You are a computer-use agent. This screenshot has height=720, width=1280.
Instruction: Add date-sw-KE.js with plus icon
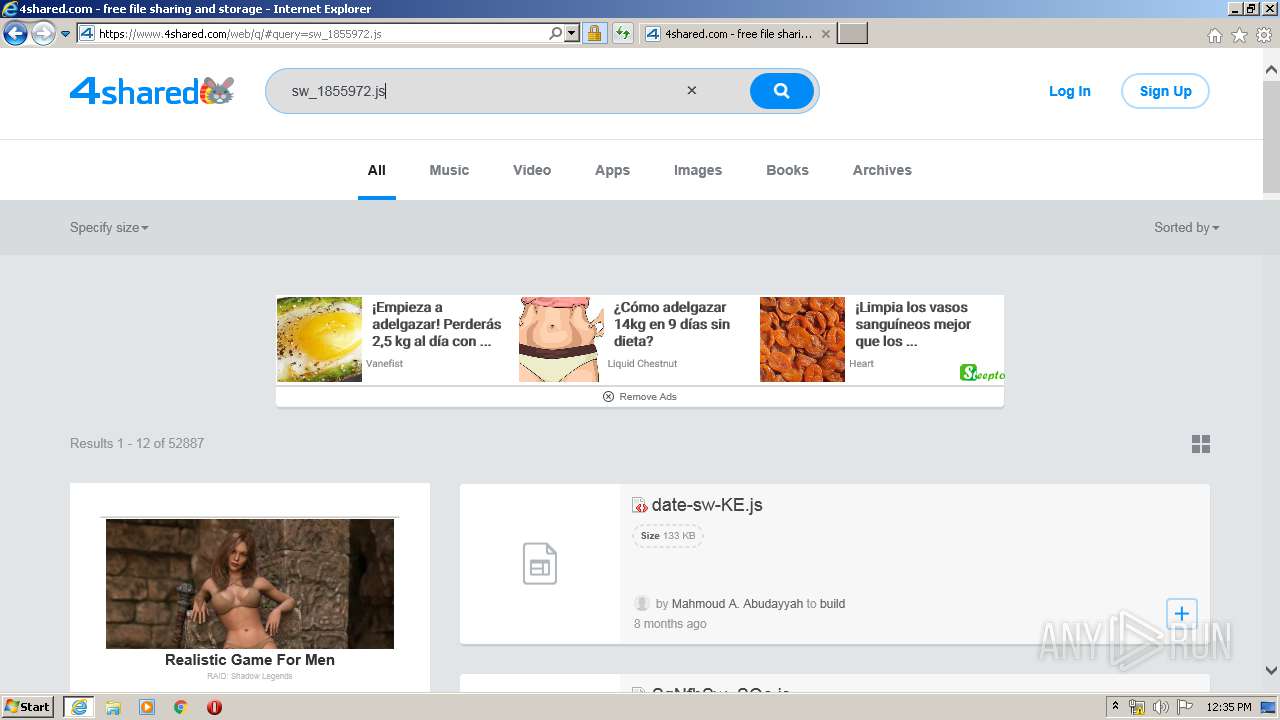[x=1181, y=613]
